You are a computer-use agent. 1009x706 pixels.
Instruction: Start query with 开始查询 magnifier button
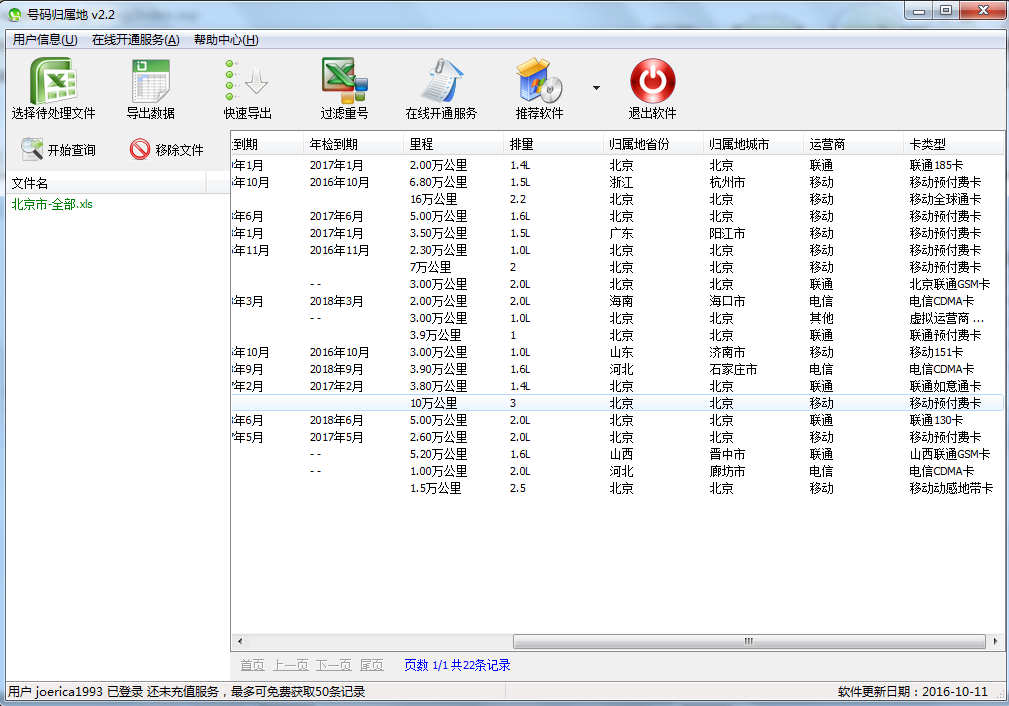pyautogui.click(x=59, y=150)
